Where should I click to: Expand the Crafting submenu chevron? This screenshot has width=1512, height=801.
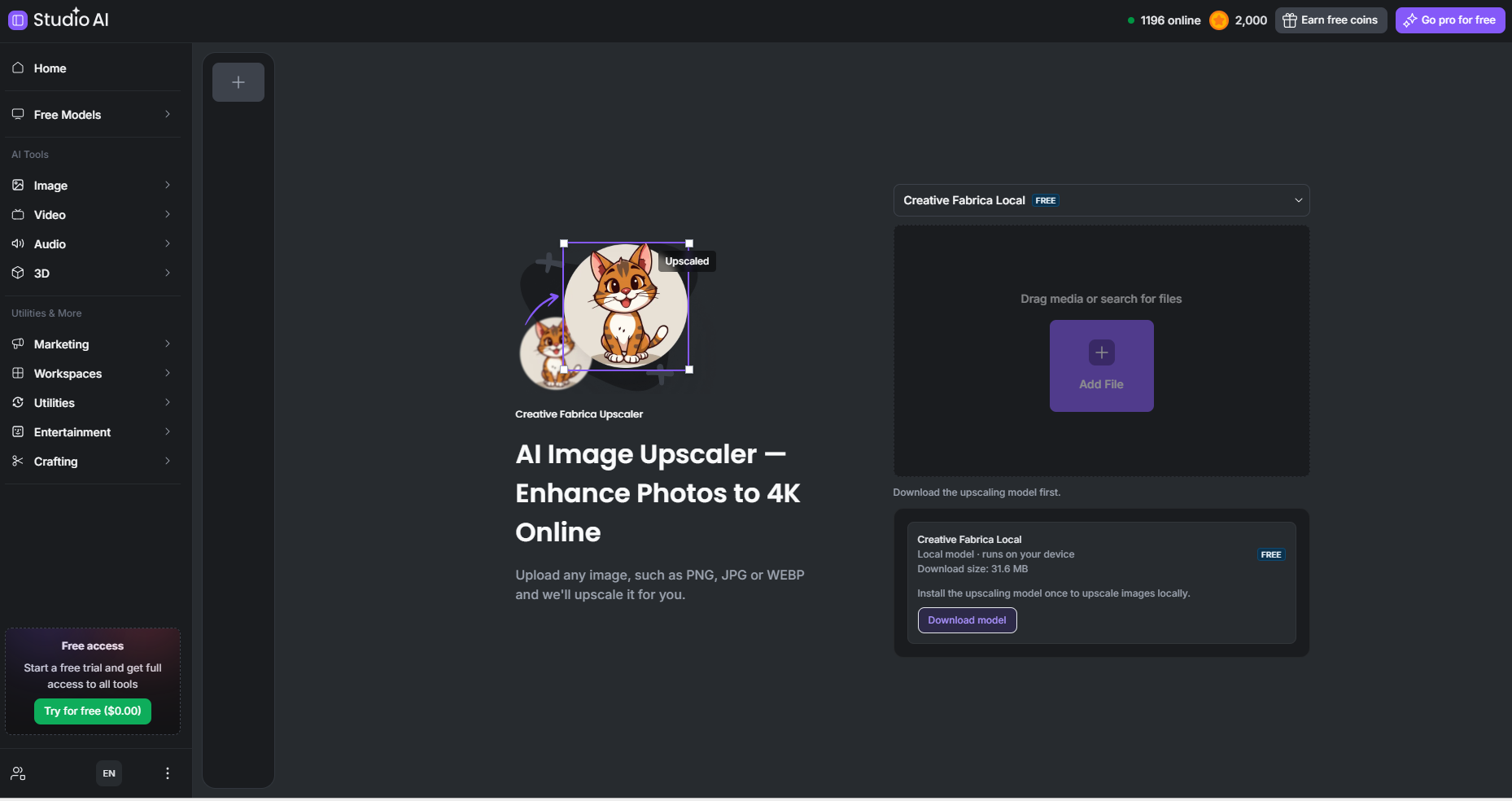tap(168, 461)
